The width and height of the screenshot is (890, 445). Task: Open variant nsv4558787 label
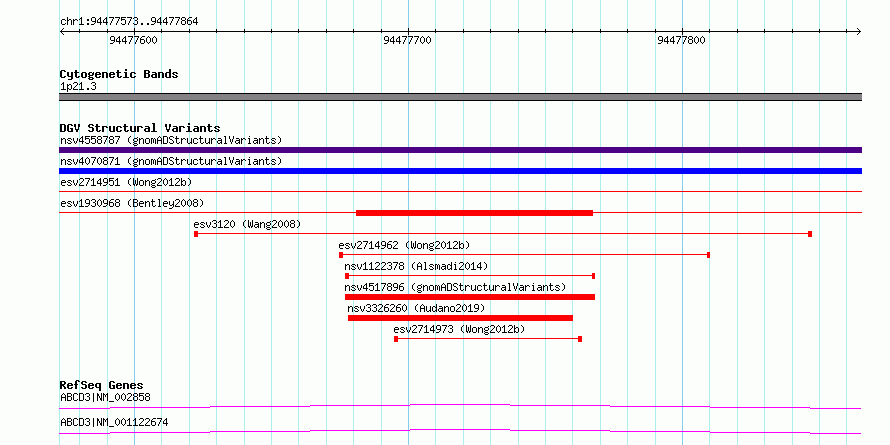coord(171,140)
